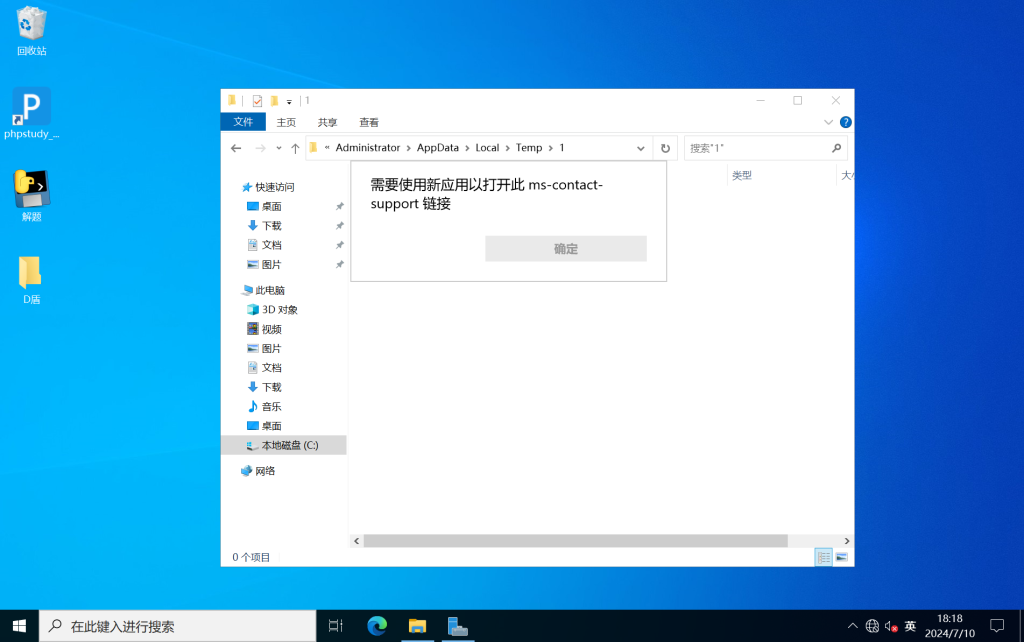Refresh the current folder view

point(665,148)
